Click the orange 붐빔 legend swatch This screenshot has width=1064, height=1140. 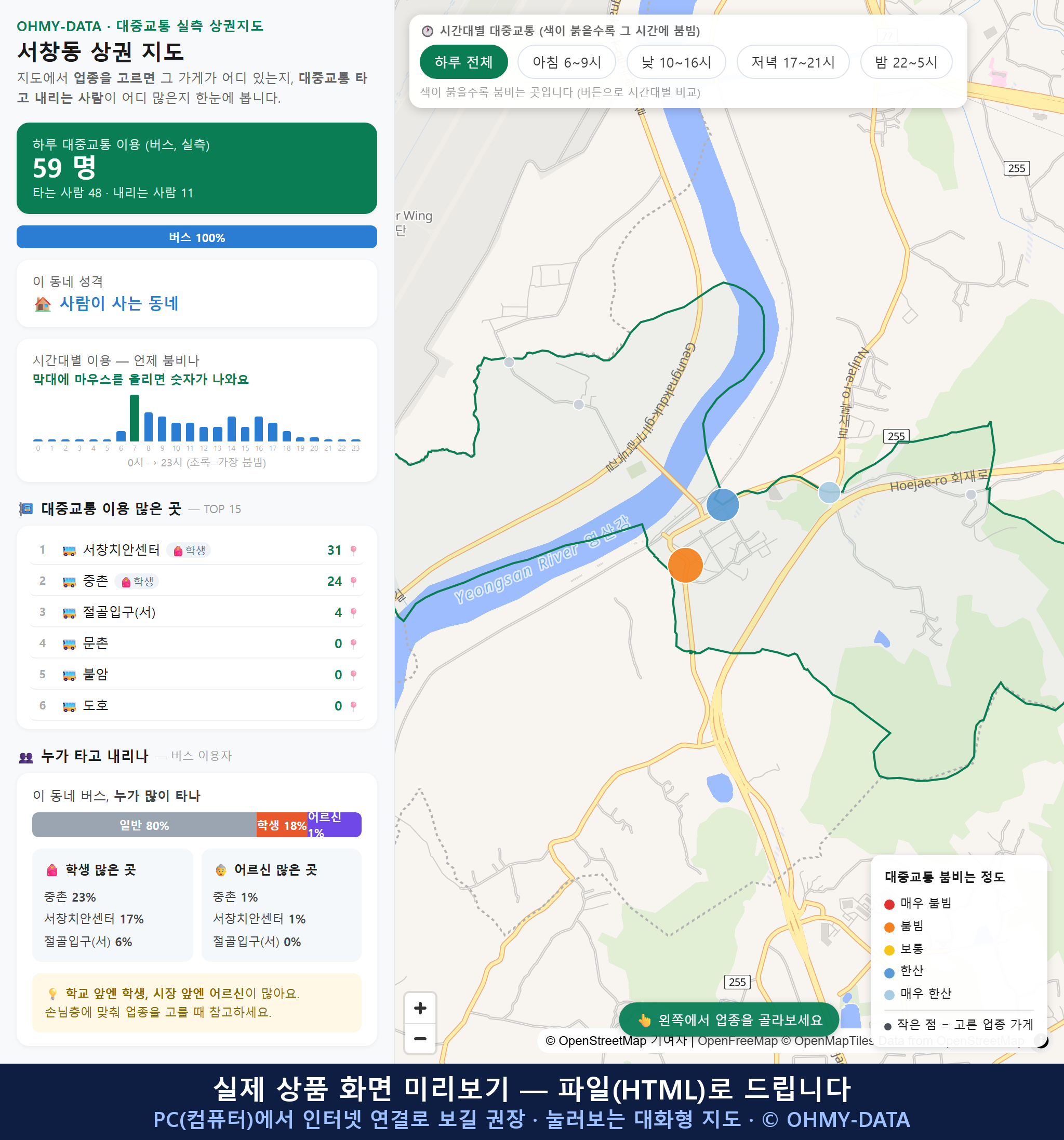(x=889, y=927)
